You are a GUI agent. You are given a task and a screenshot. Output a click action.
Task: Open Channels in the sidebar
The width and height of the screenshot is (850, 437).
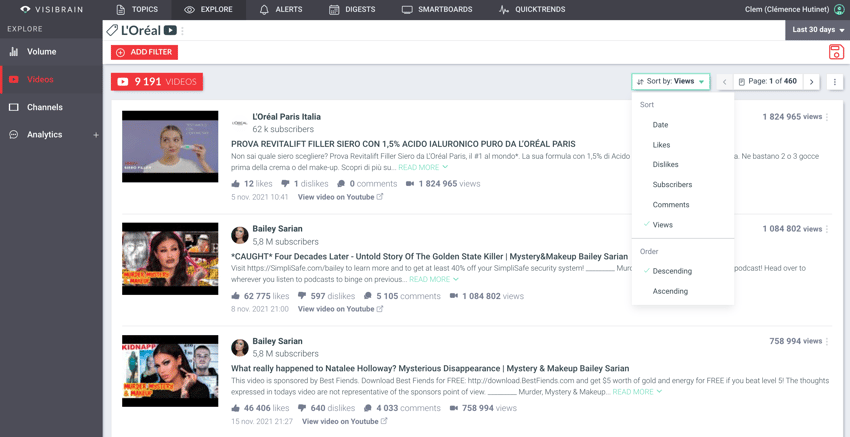pos(51,107)
